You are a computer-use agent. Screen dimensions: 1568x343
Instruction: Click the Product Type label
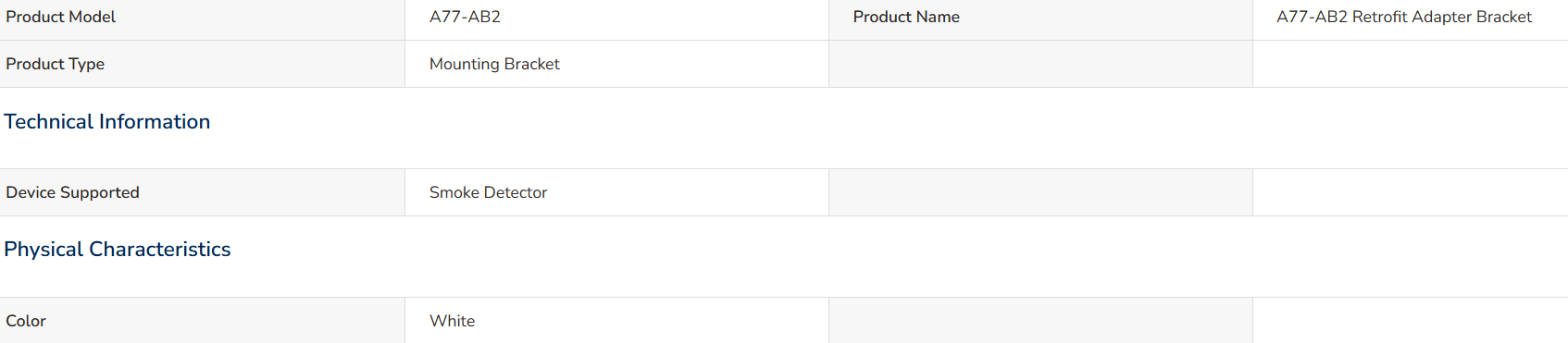pos(55,64)
